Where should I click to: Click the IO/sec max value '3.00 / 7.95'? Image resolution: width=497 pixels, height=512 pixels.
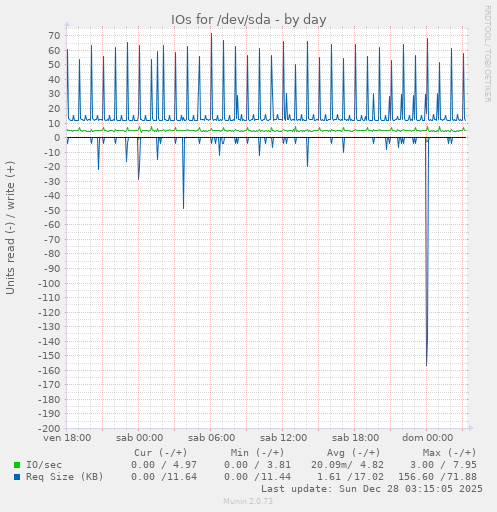[443, 465]
